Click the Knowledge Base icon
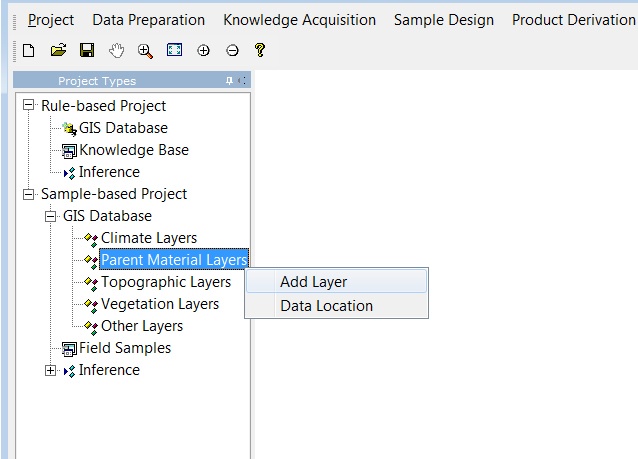 pyautogui.click(x=69, y=151)
